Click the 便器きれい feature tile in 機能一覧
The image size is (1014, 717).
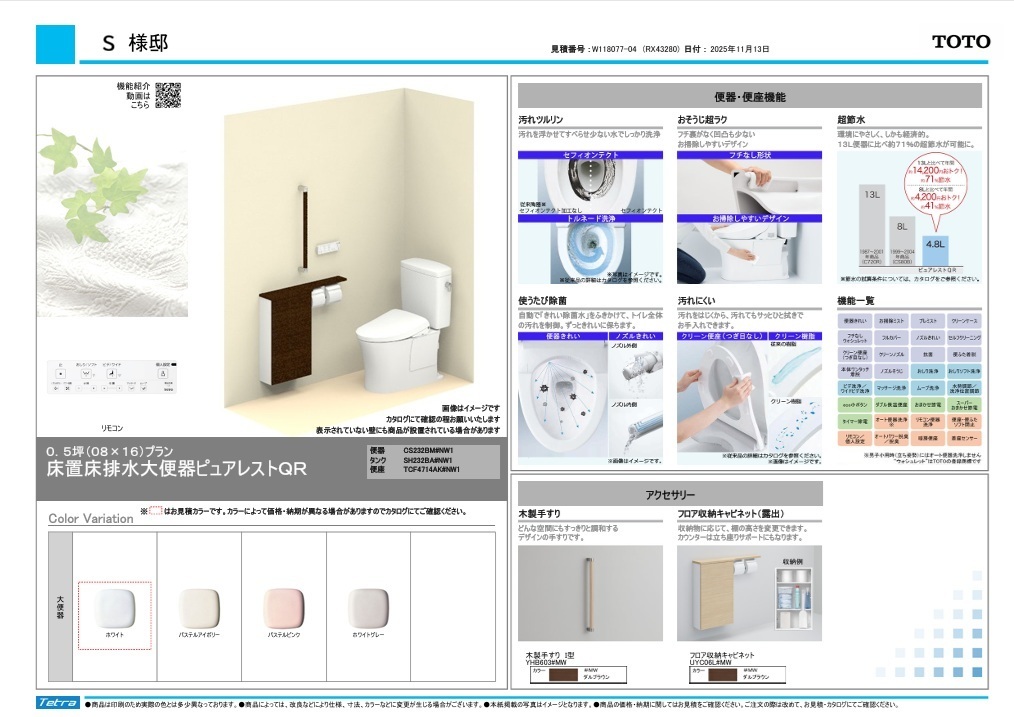(x=853, y=320)
